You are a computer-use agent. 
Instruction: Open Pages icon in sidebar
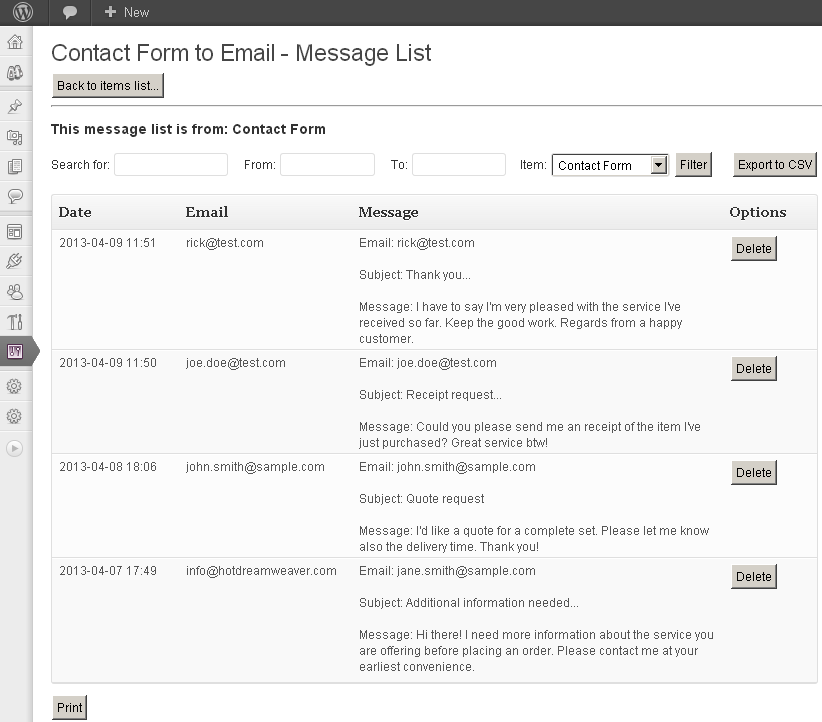15,167
